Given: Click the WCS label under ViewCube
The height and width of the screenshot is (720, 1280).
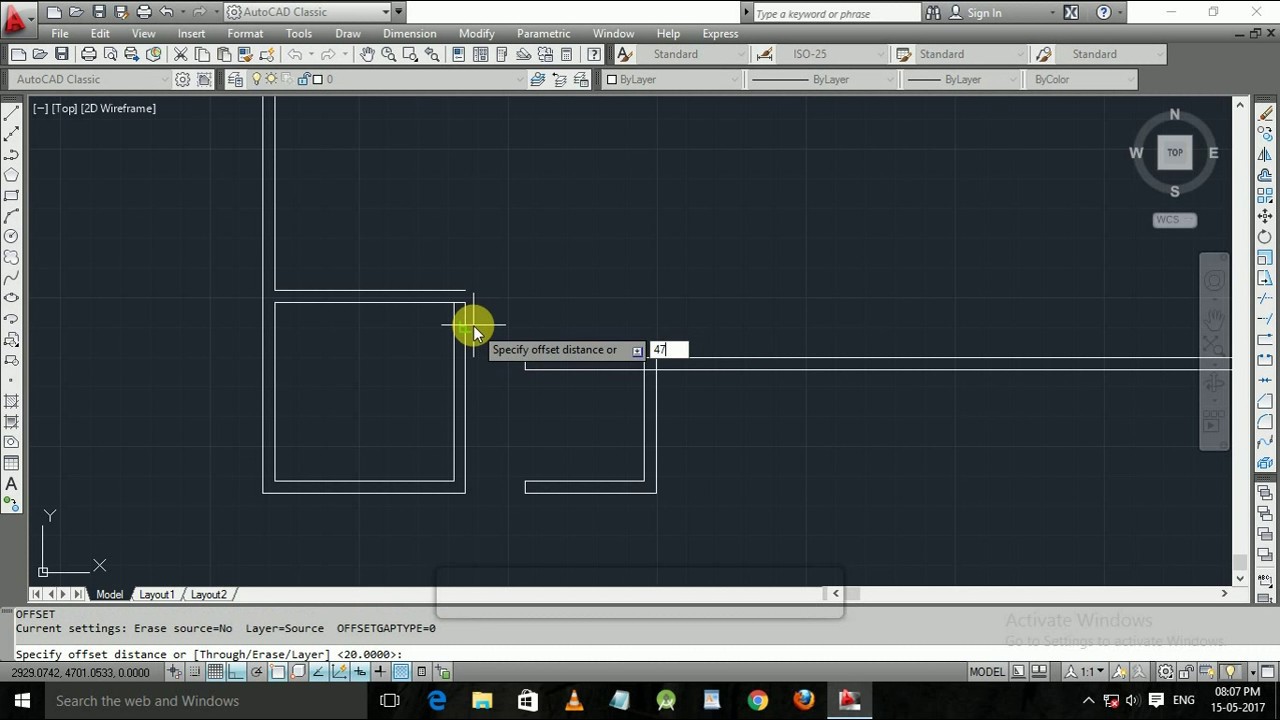Looking at the screenshot, I should click(1175, 220).
